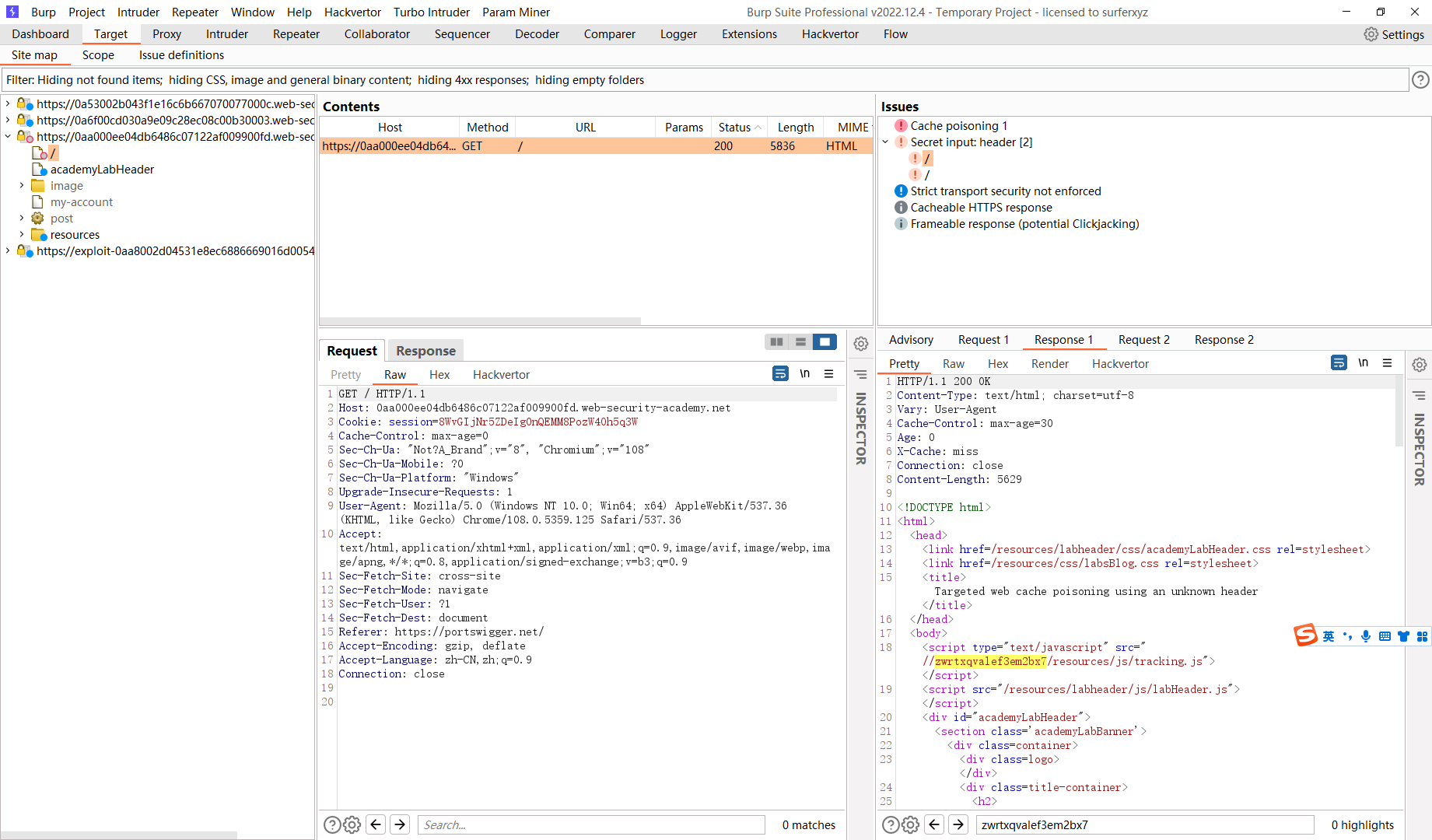
Task: Click the horizontal scrollbar under site map tree
Action: (119, 835)
